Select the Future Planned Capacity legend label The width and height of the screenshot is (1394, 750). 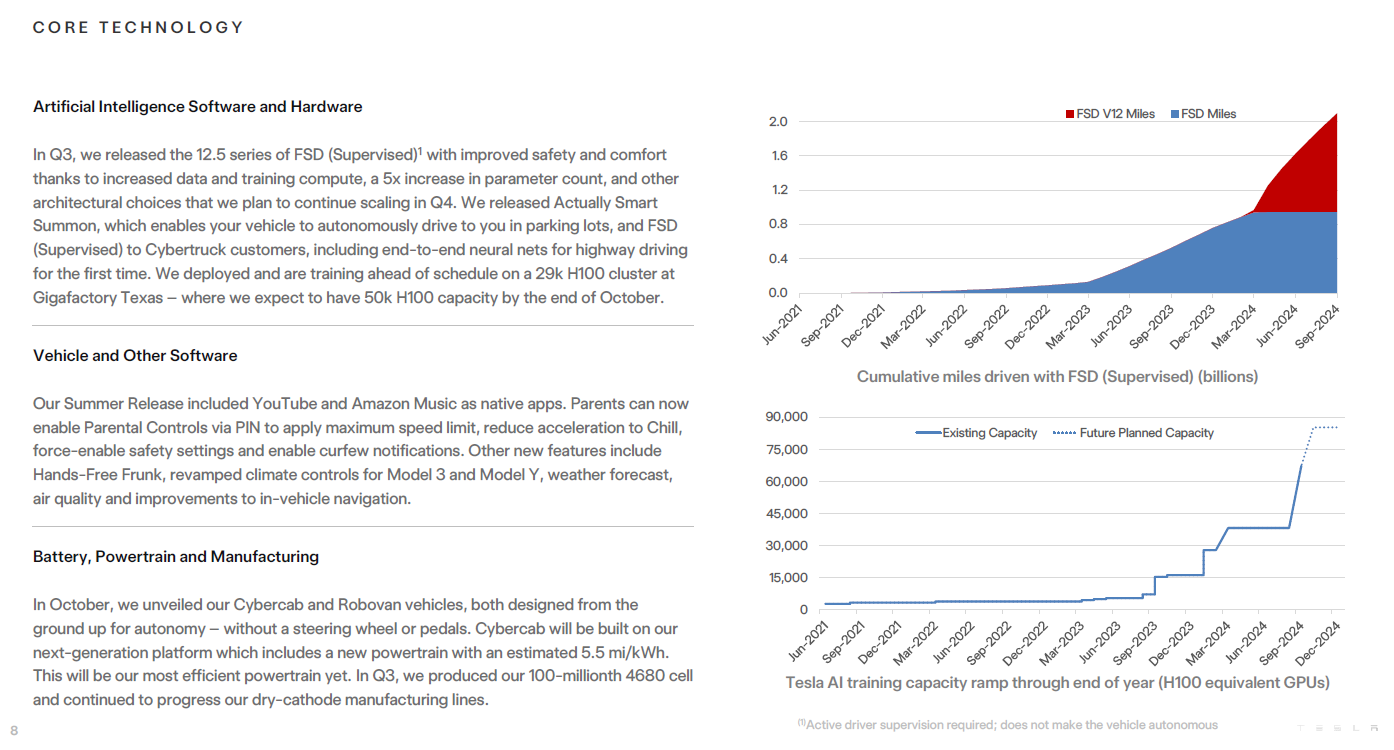(1147, 433)
